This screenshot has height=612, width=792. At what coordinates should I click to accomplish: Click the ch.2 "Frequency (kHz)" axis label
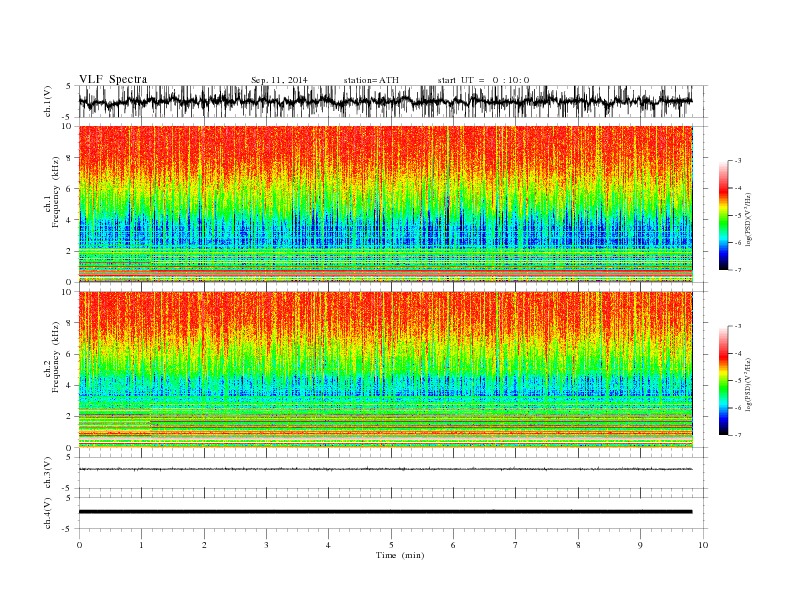(x=55, y=357)
